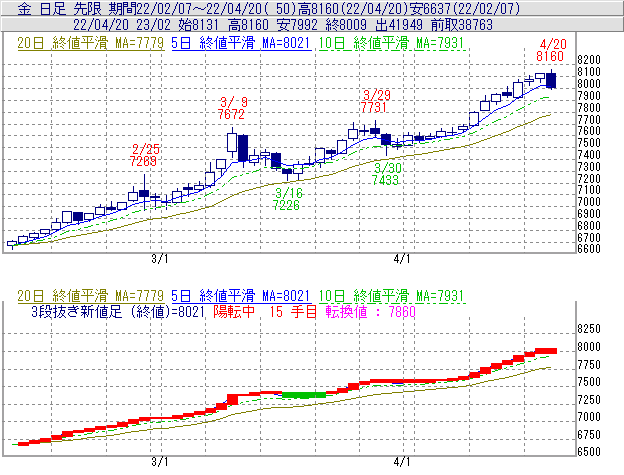The image size is (624, 475).
Task: Click the 3段抜き新値足 (終値)=8021 label
Action: 118,311
